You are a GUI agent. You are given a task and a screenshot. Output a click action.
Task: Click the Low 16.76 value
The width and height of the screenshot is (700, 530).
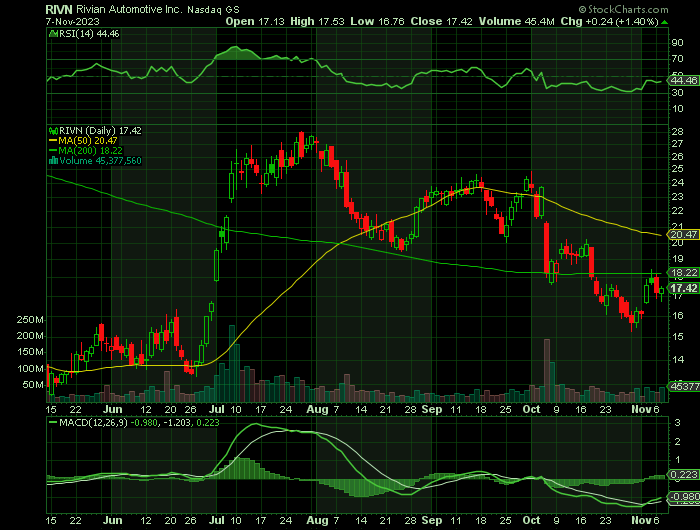pyautogui.click(x=377, y=21)
